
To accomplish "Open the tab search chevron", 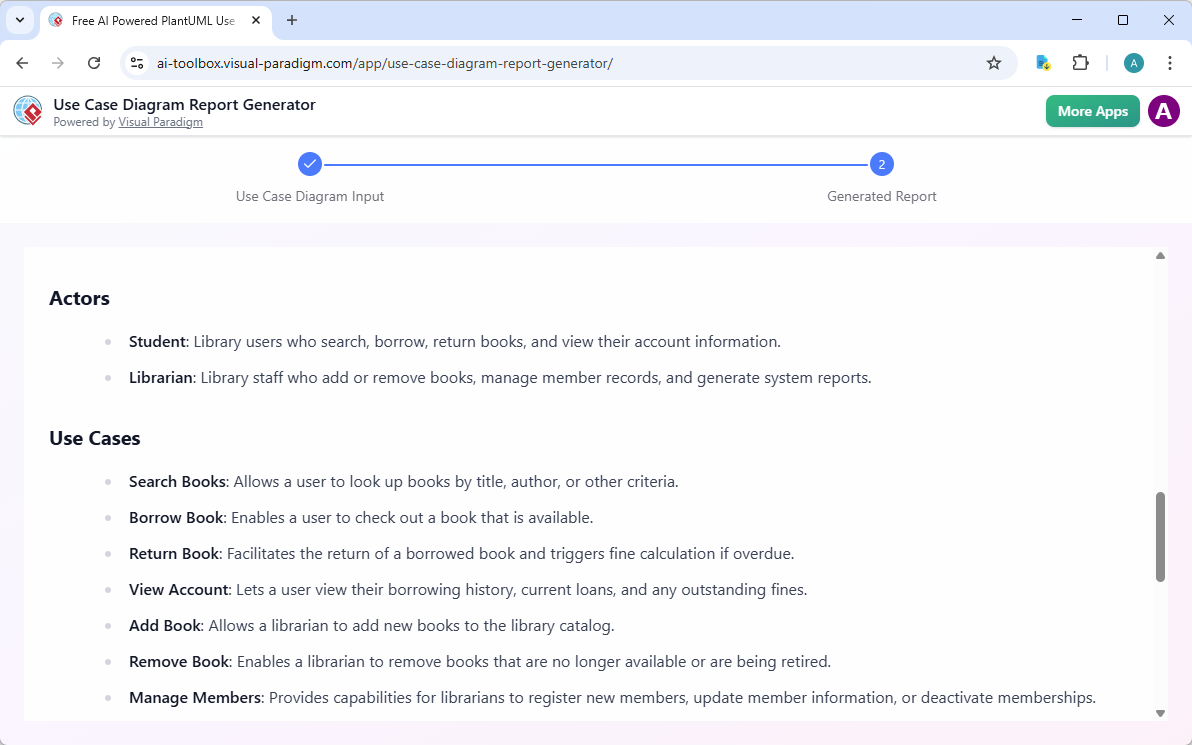I will click(20, 20).
